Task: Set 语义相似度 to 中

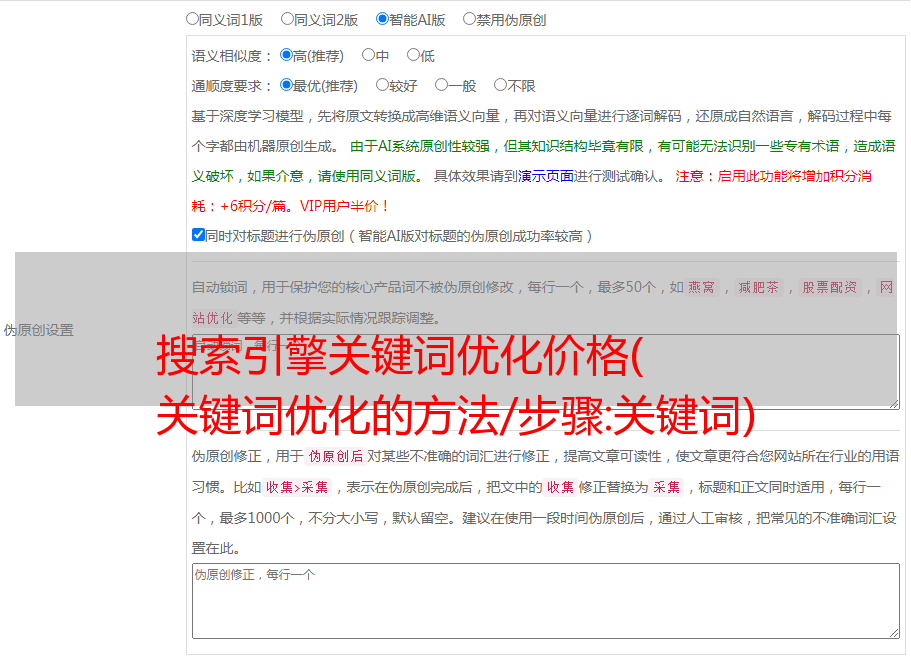Action: [x=368, y=55]
